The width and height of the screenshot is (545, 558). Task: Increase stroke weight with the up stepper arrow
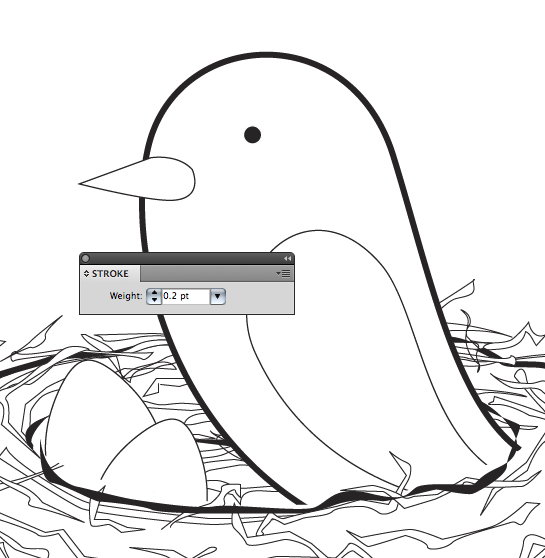point(154,293)
